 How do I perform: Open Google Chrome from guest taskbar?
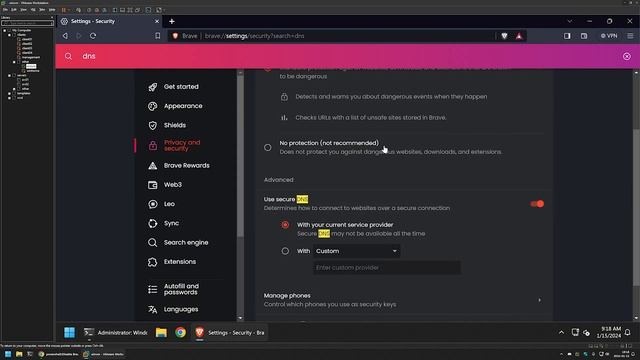(x=180, y=333)
